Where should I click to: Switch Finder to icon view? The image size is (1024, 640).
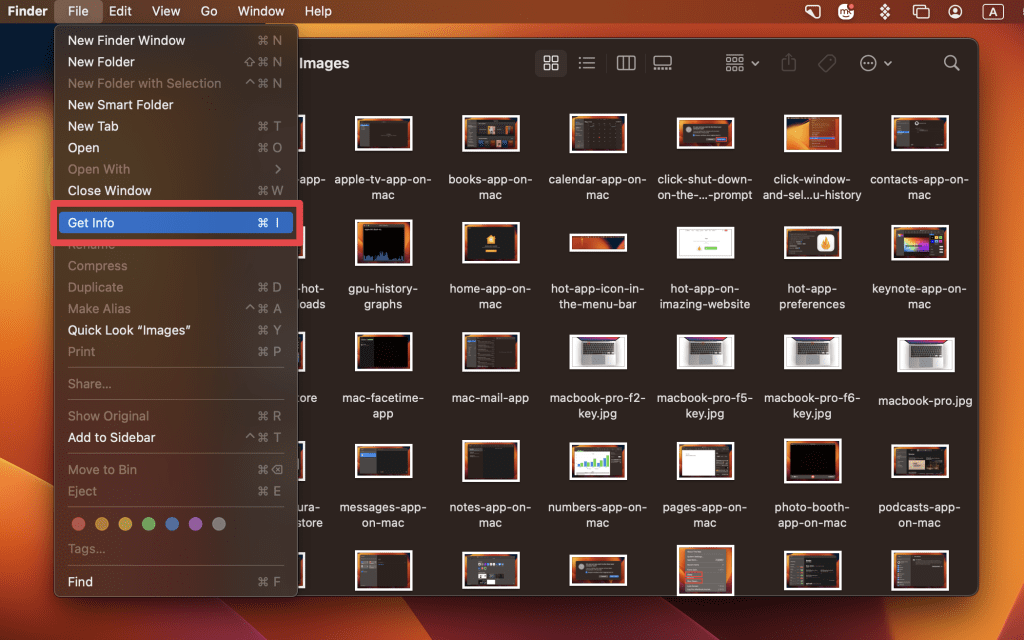[x=550, y=63]
